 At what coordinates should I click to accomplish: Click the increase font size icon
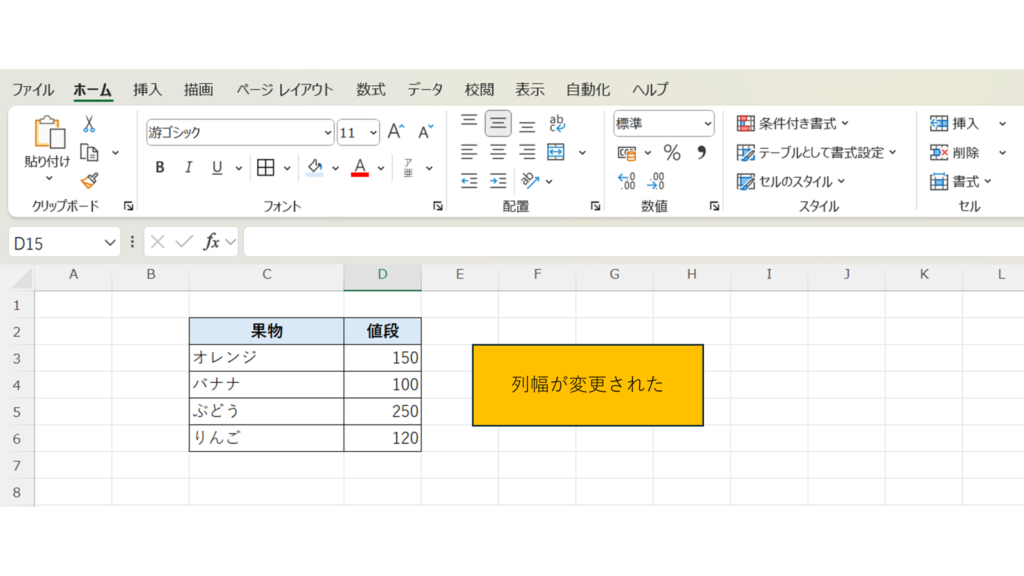[x=396, y=132]
